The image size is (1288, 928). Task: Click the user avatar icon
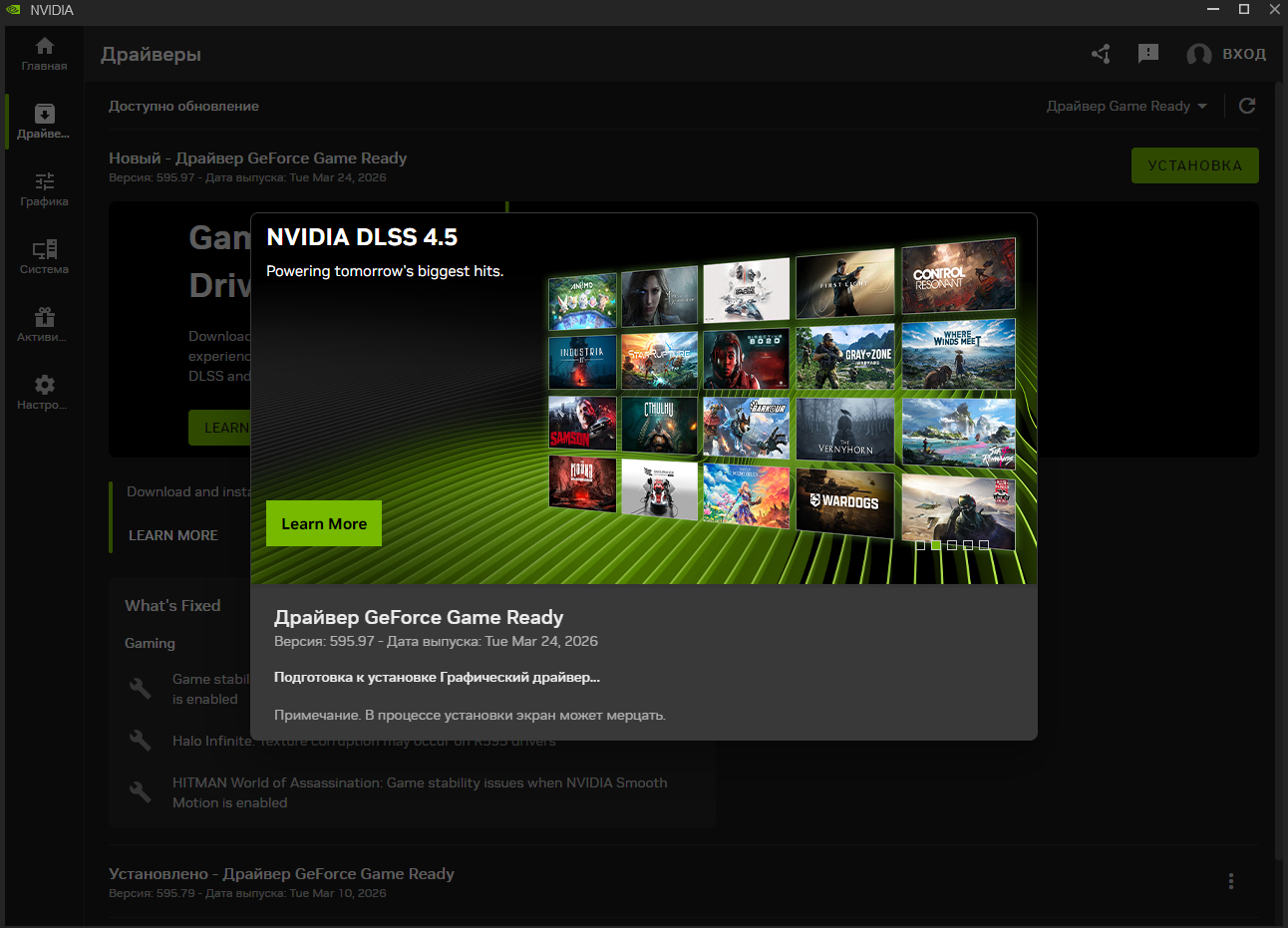(1199, 54)
